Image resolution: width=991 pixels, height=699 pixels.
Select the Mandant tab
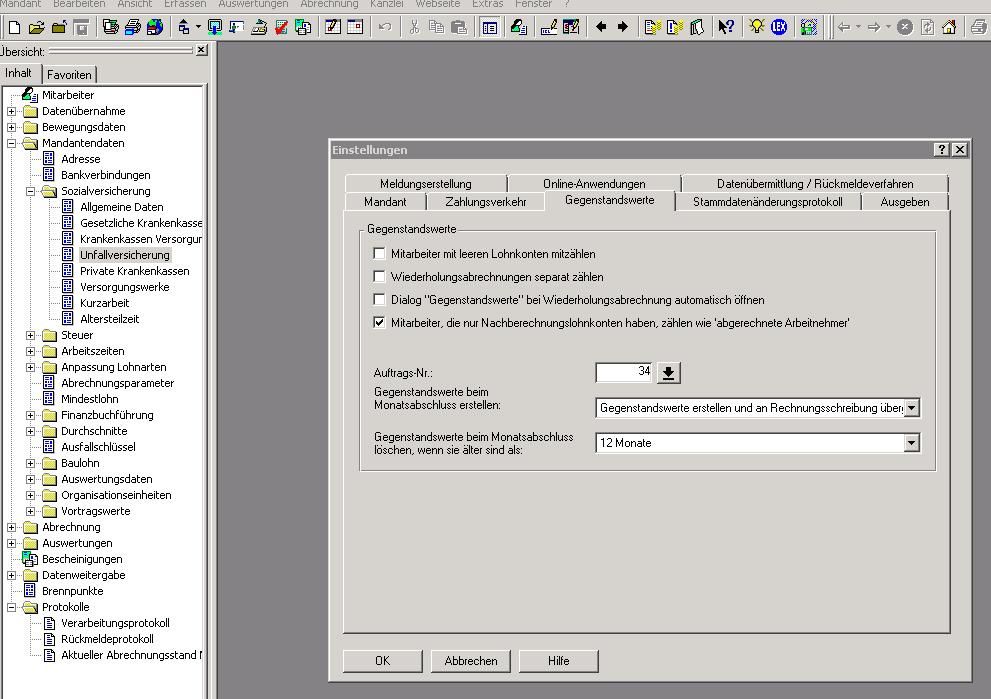(385, 202)
